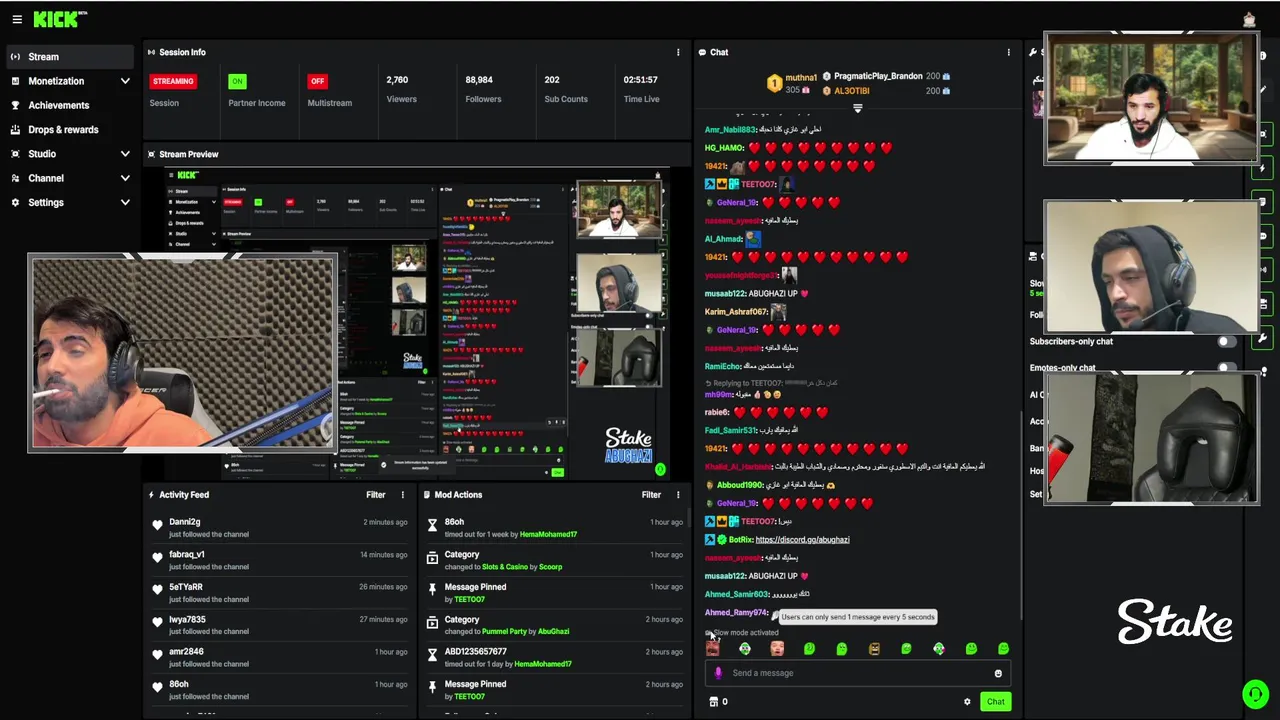Toggle Subscribers-only chat switch

pyautogui.click(x=1226, y=341)
